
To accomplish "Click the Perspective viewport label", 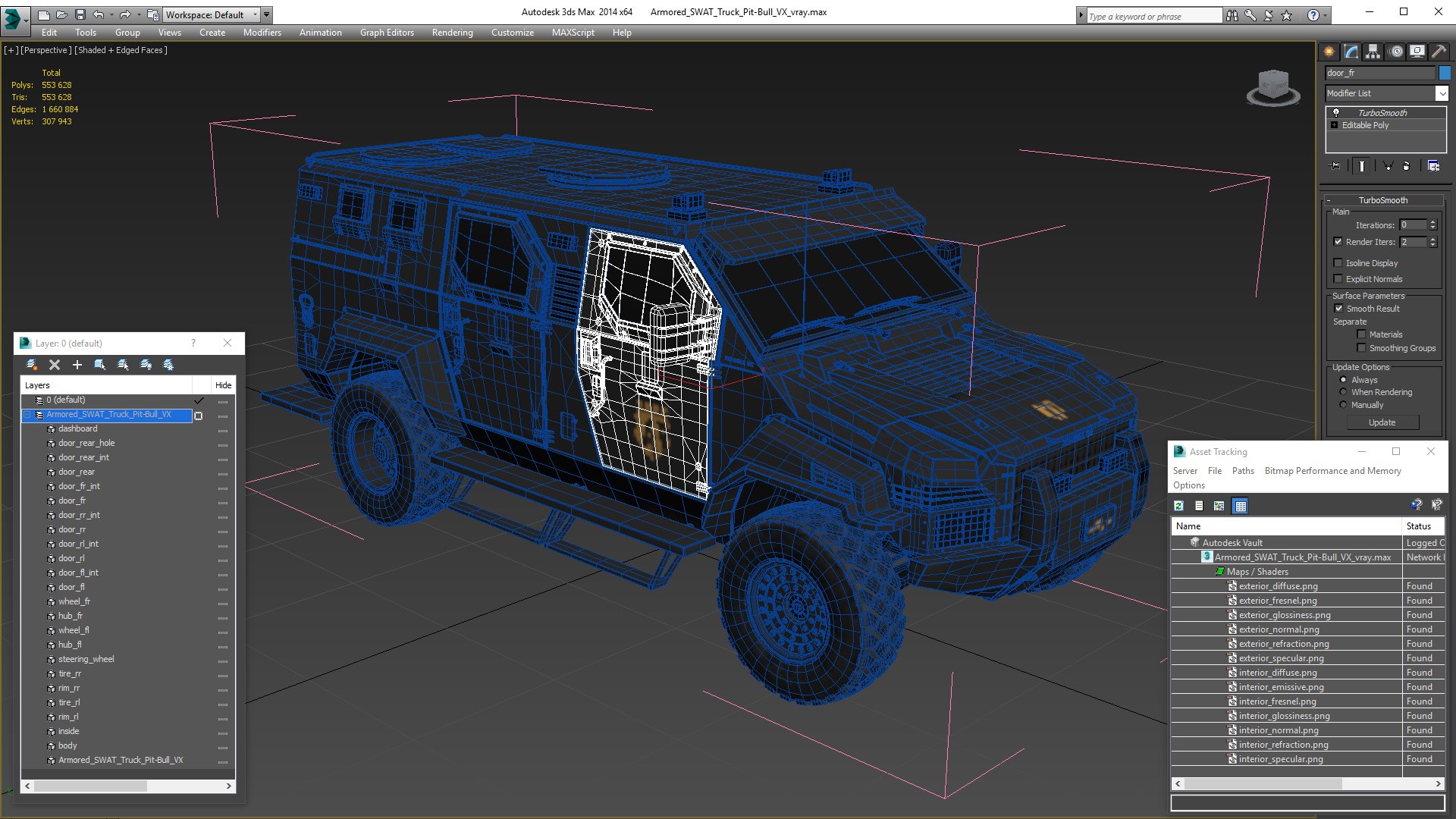I will 45,50.
